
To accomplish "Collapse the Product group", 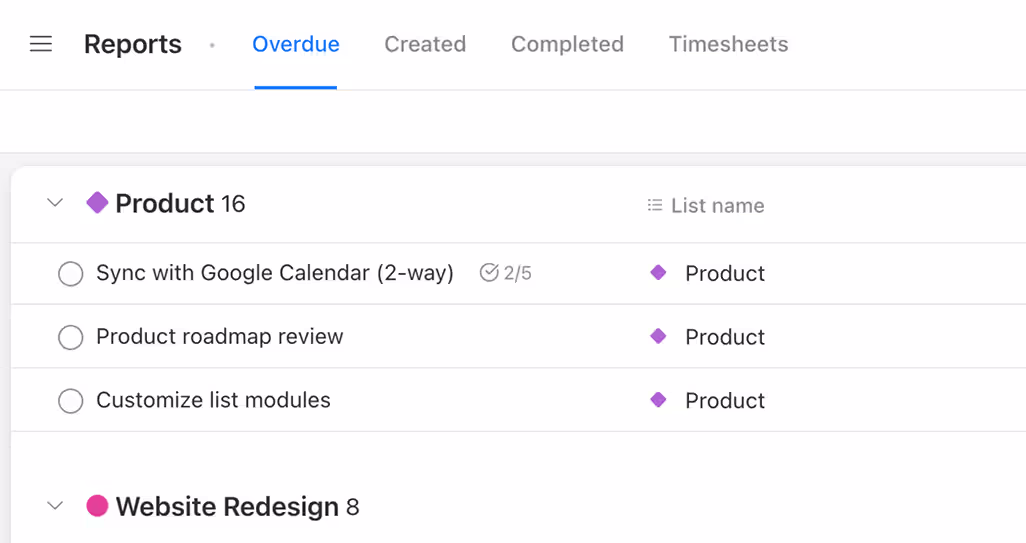I will [x=56, y=203].
